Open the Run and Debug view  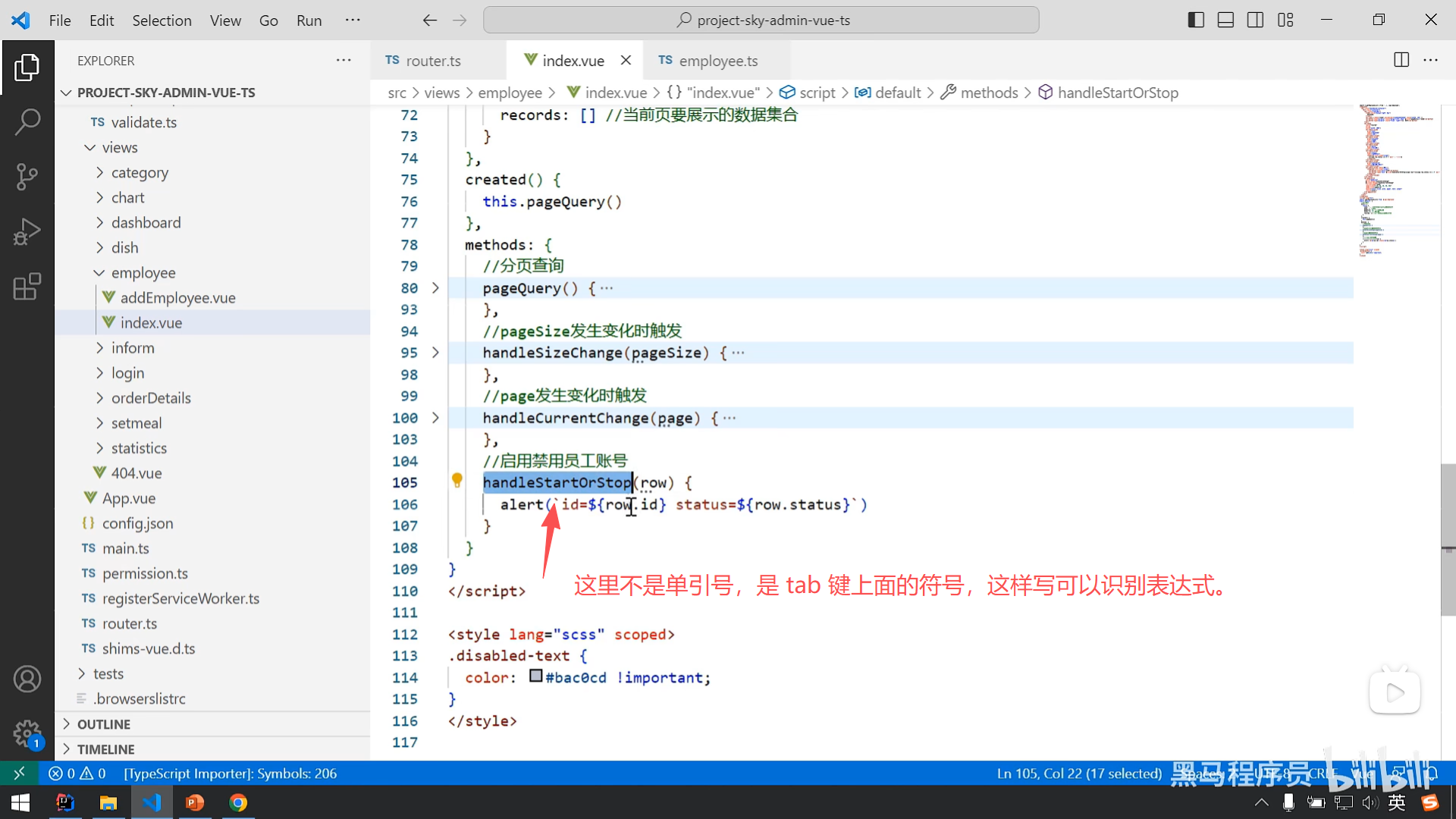tap(27, 231)
